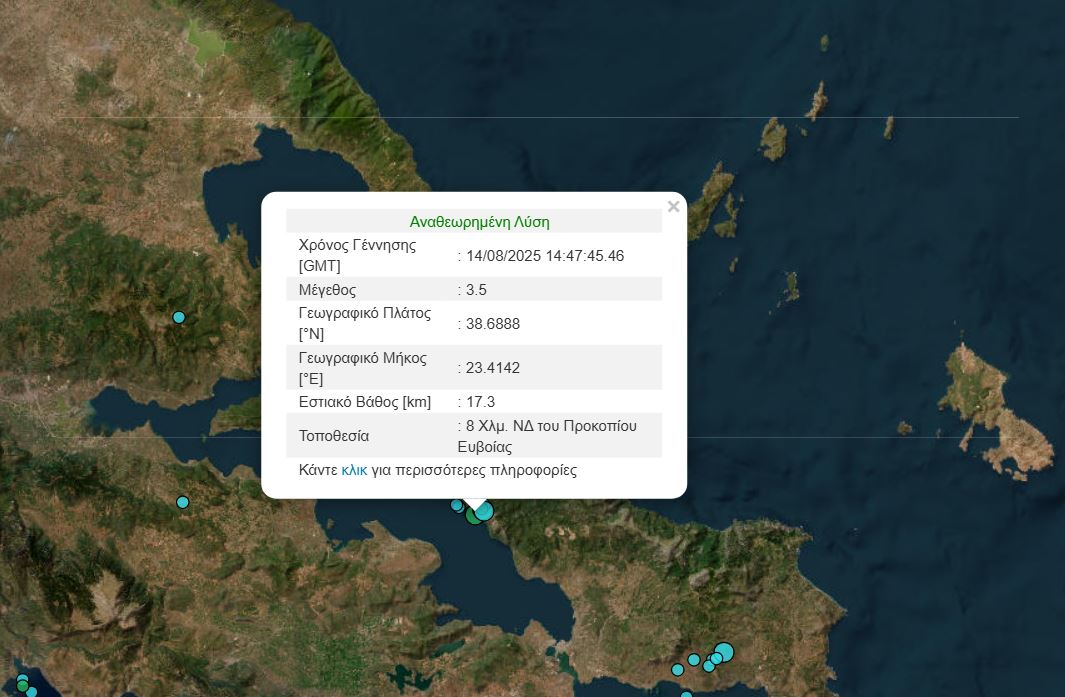Click the Προκοπίου Ευβοίας location text
Image resolution: width=1065 pixels, height=697 pixels.
click(550, 436)
